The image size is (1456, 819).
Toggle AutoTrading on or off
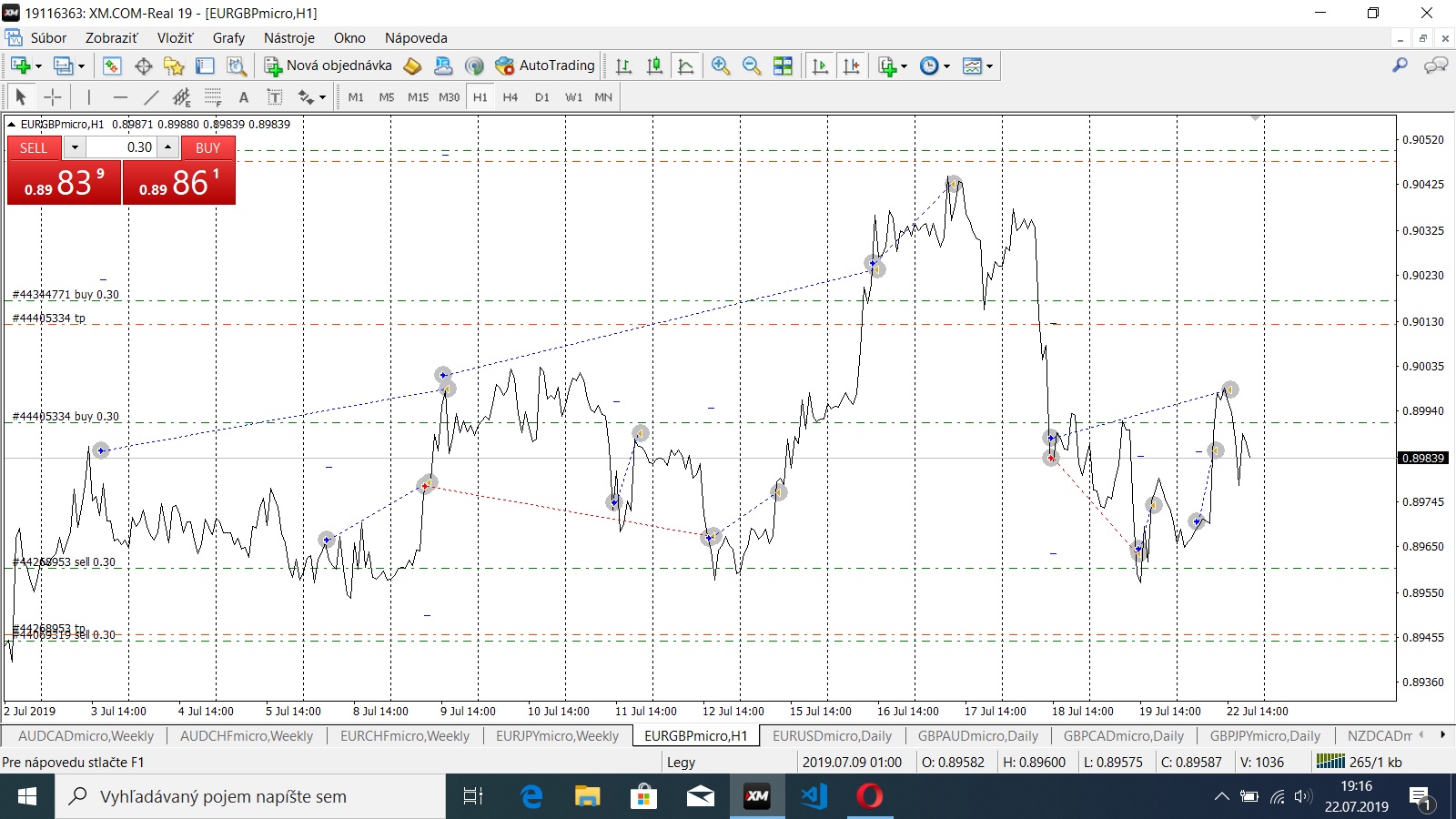pos(545,66)
